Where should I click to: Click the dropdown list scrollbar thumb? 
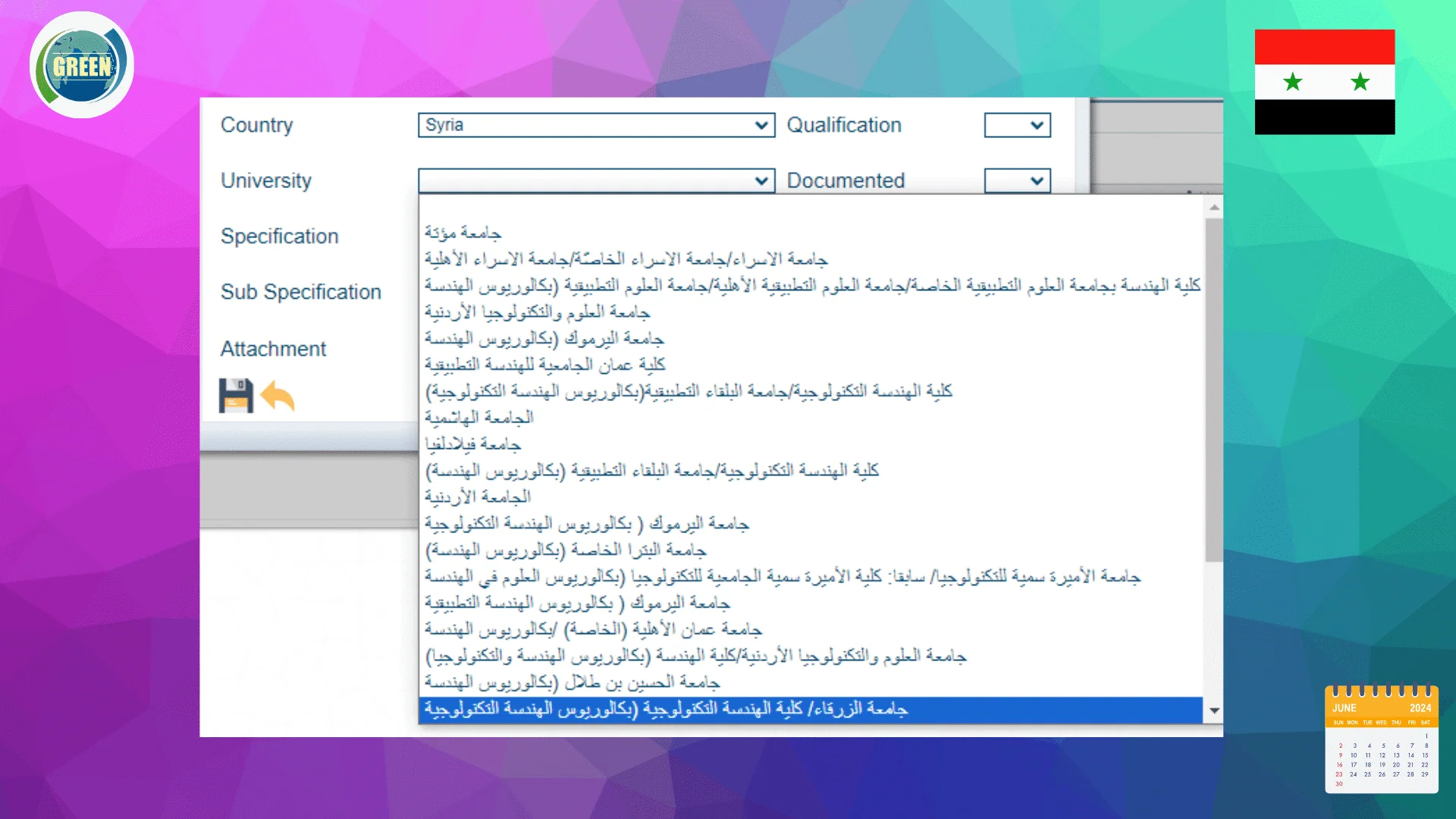[1214, 391]
